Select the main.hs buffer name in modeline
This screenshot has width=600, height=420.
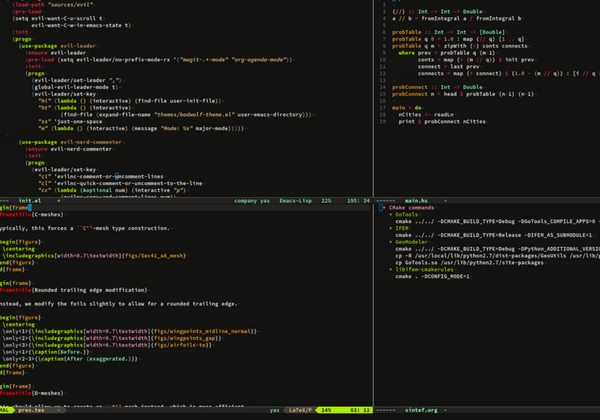[x=416, y=200]
